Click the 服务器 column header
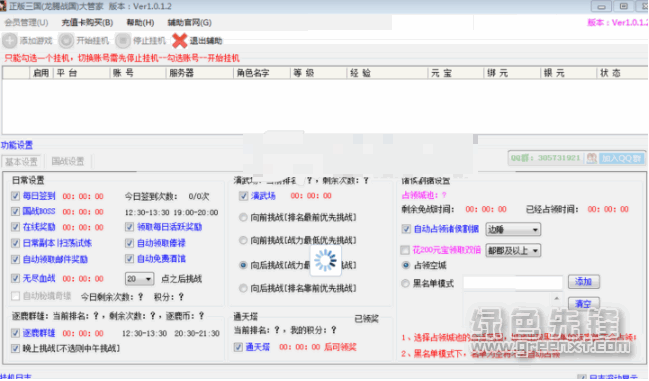This screenshot has width=649, height=381. pyautogui.click(x=200, y=73)
